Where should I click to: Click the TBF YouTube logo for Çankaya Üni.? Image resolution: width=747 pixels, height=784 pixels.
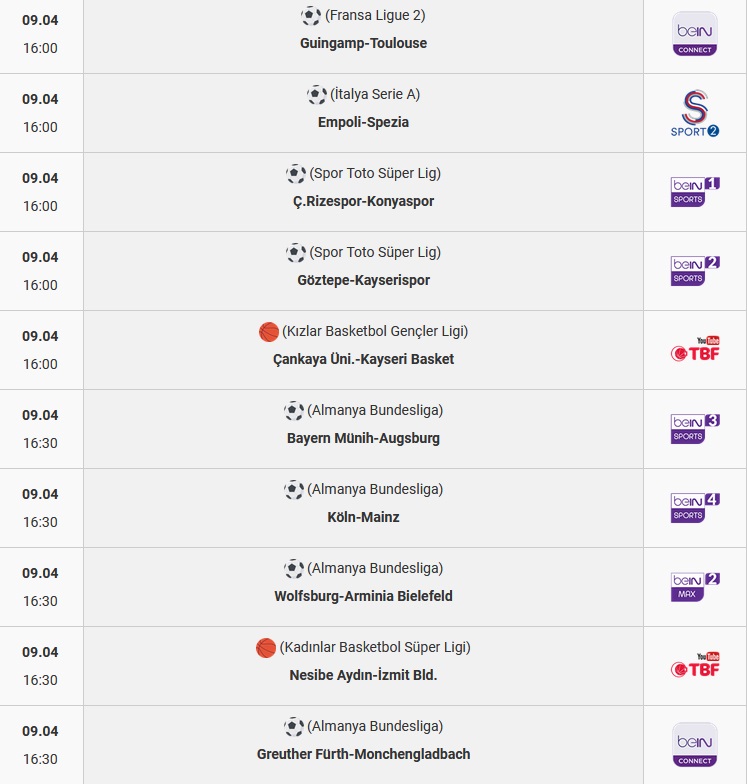694,349
